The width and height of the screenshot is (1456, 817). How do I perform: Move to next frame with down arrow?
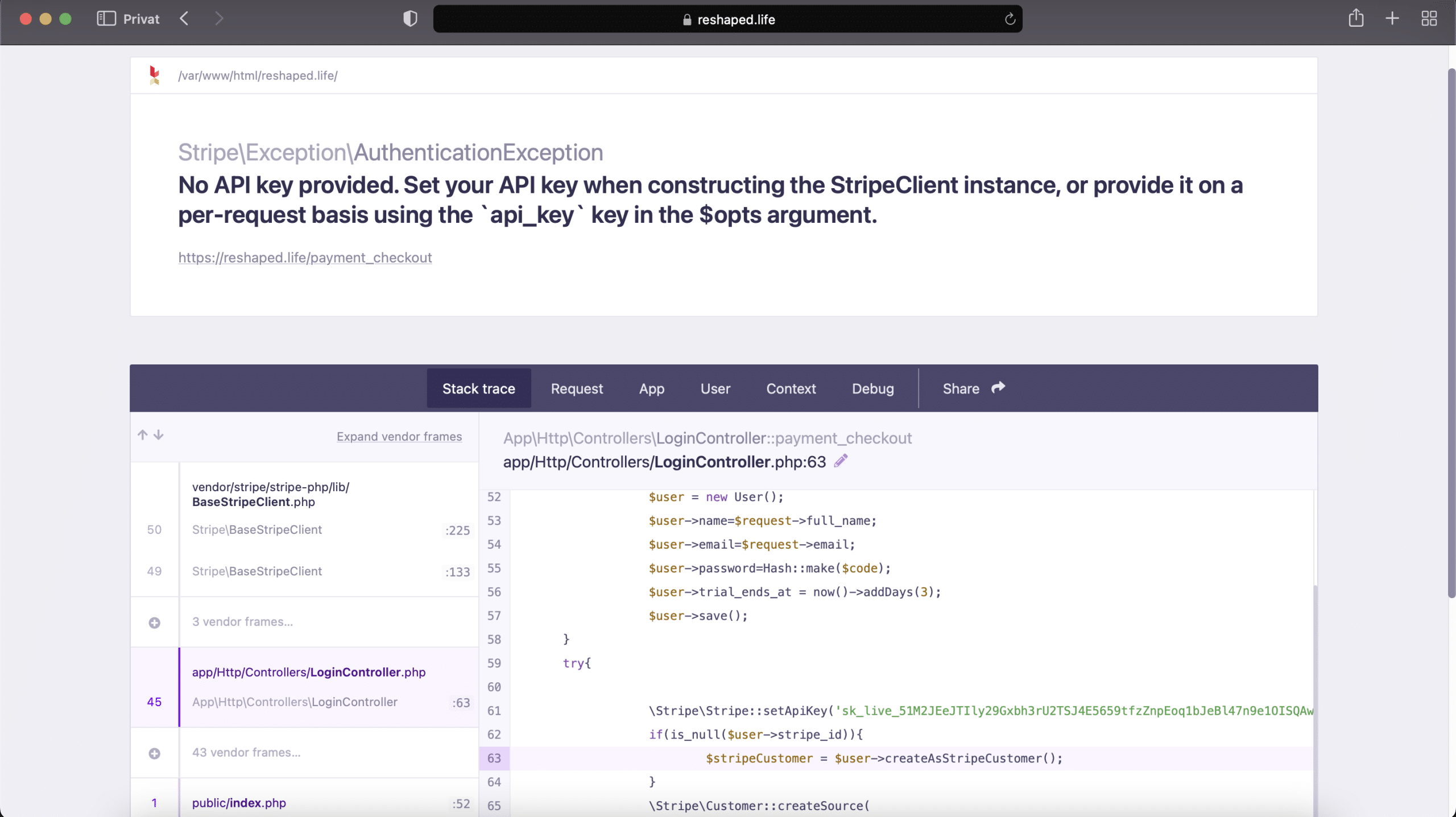[x=159, y=435]
